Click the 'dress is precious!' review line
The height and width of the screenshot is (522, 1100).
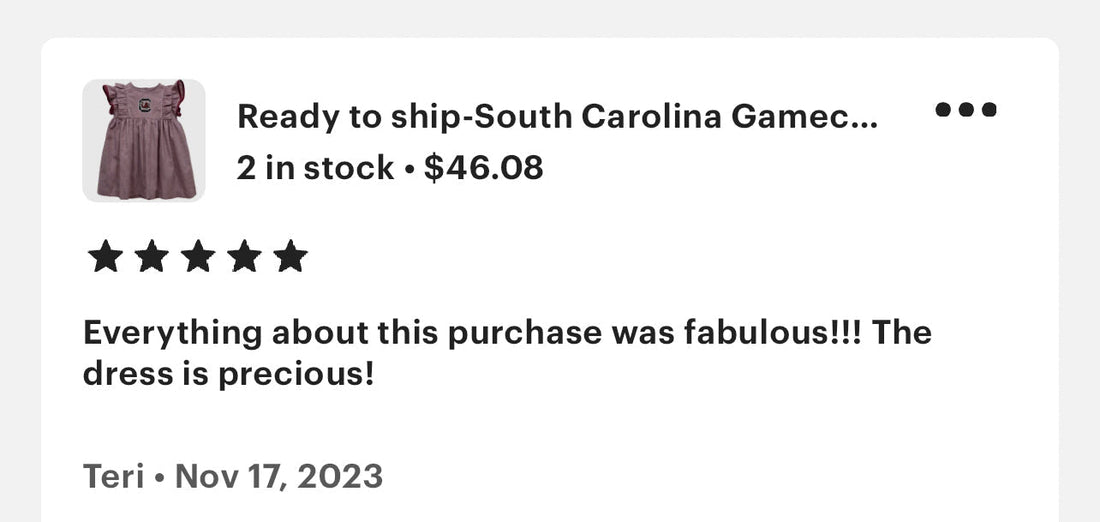coord(228,375)
